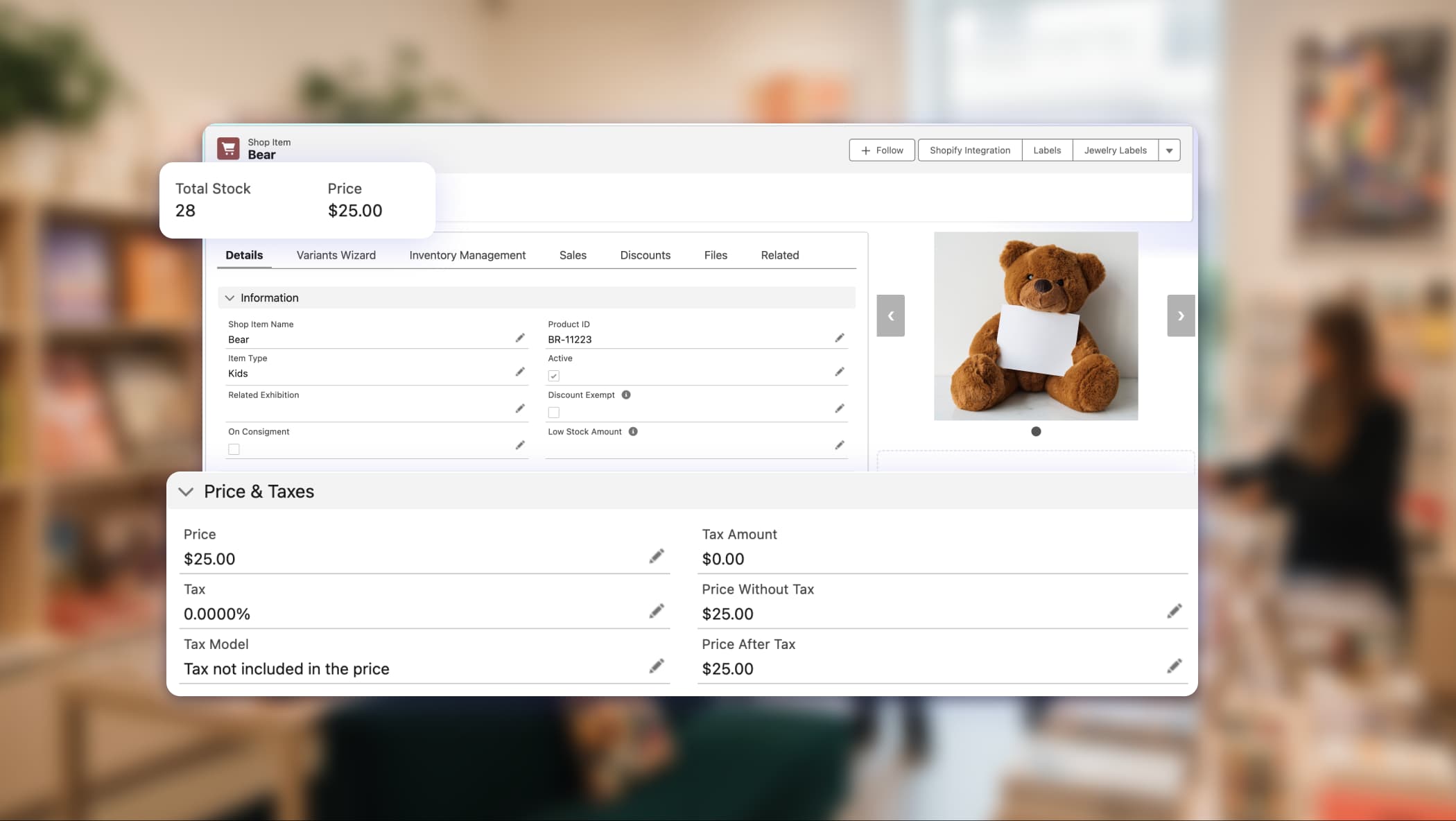1456x821 pixels.
Task: Edit the Product ID using its pencil icon
Action: tap(839, 338)
